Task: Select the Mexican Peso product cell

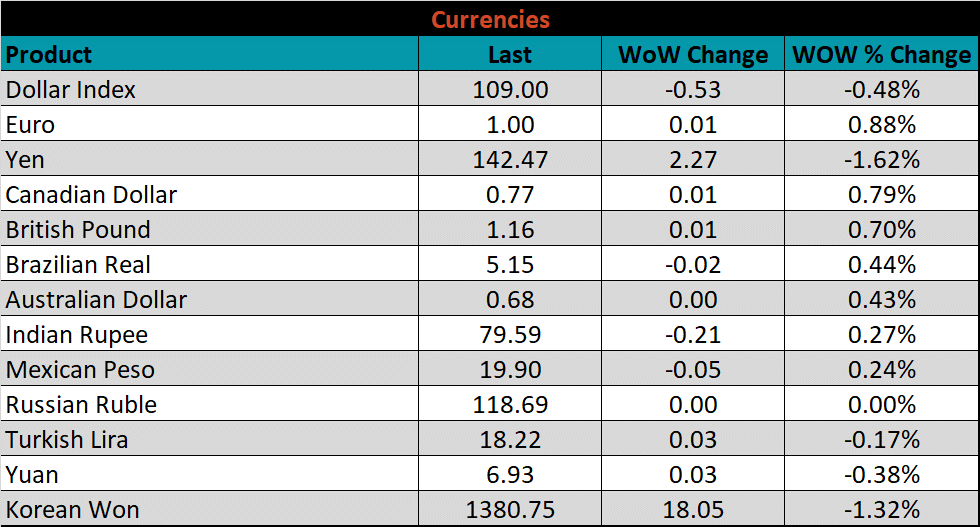Action: click(x=80, y=370)
